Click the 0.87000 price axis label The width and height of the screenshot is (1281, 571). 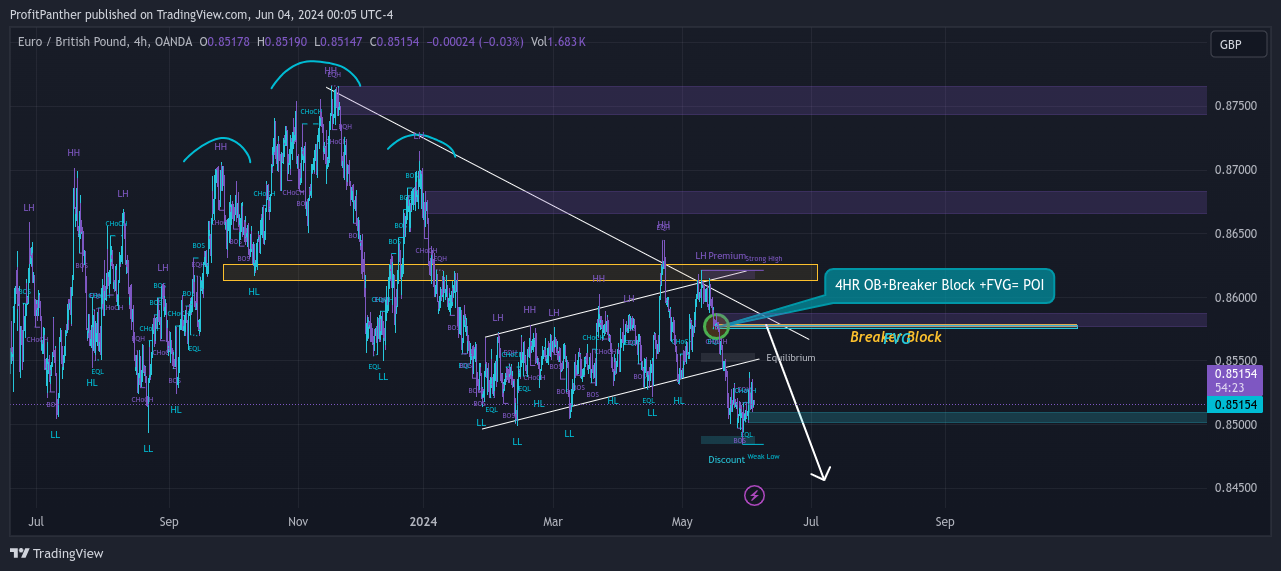tap(1235, 170)
